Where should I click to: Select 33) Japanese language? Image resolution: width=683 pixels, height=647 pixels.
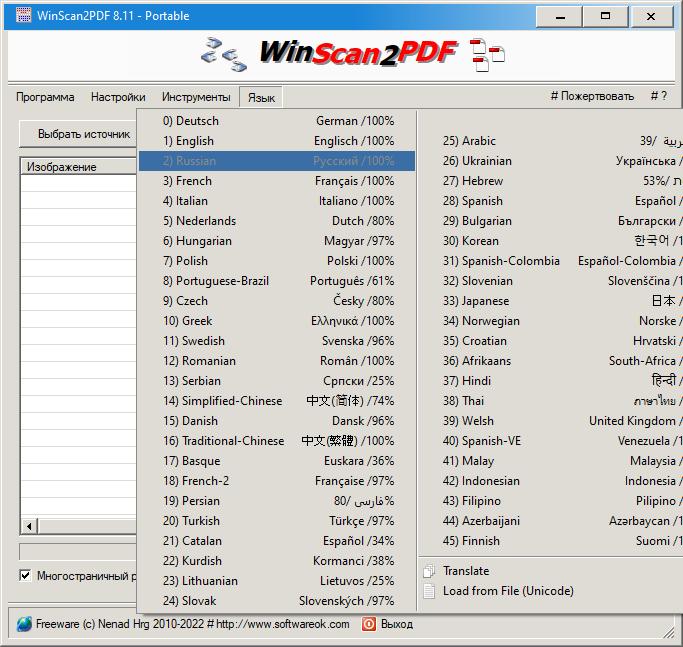[x=551, y=301]
